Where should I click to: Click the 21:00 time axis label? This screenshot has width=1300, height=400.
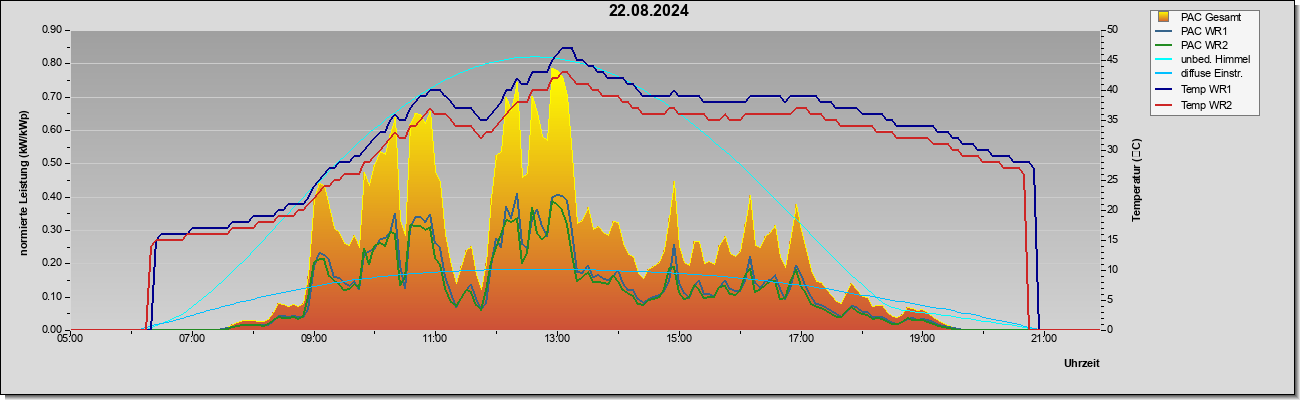pyautogui.click(x=1043, y=339)
